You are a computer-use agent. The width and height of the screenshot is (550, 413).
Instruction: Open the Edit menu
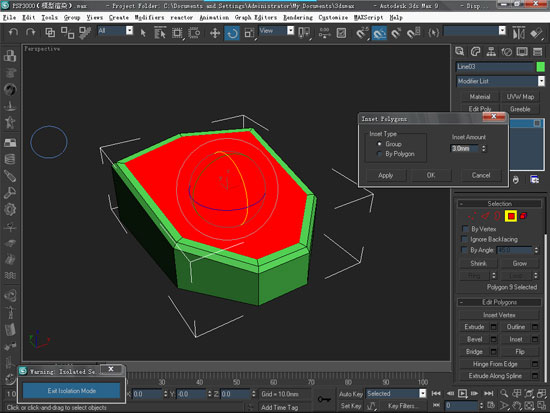[x=28, y=18]
